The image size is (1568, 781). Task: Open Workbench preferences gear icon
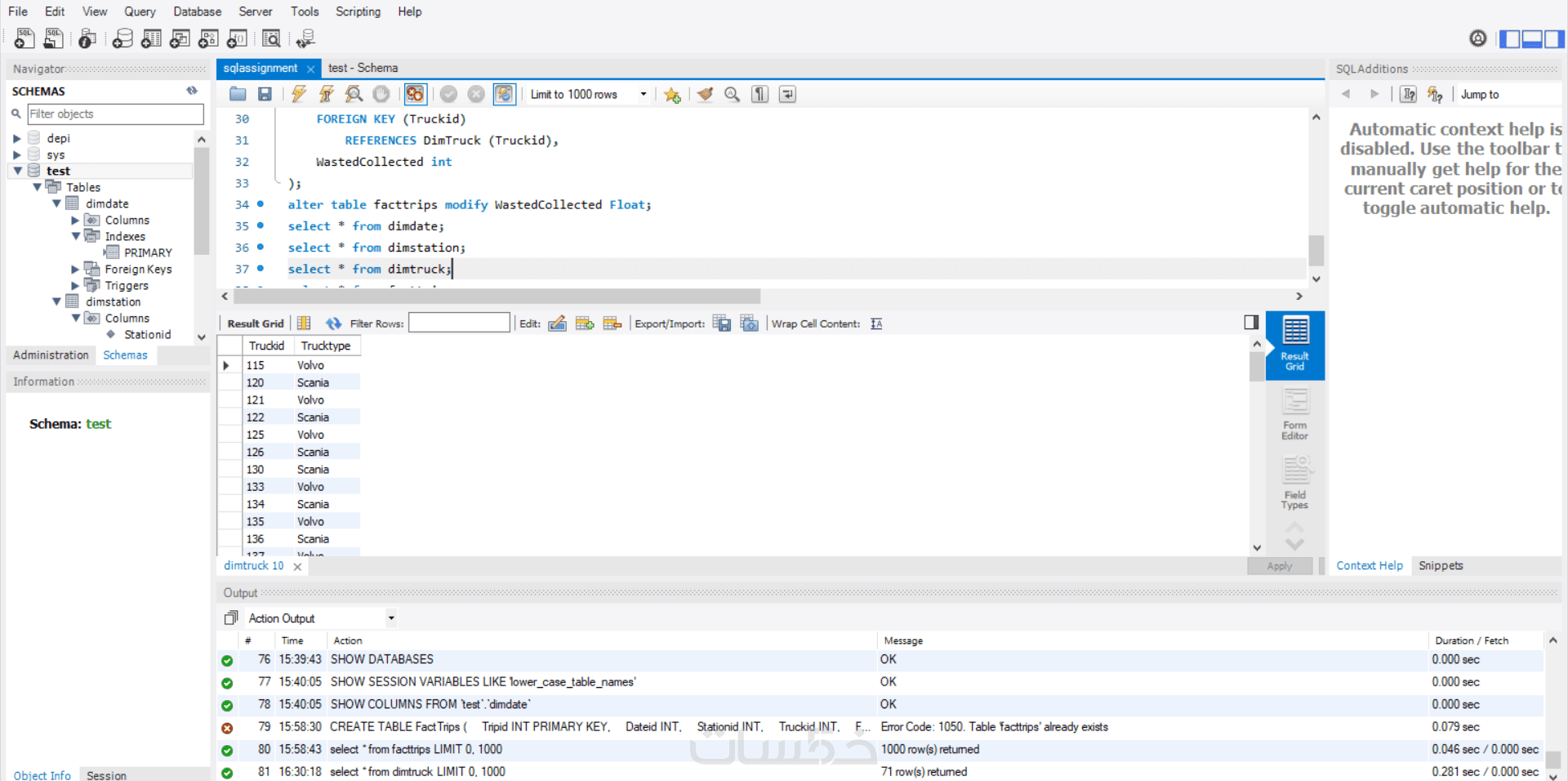point(1477,38)
